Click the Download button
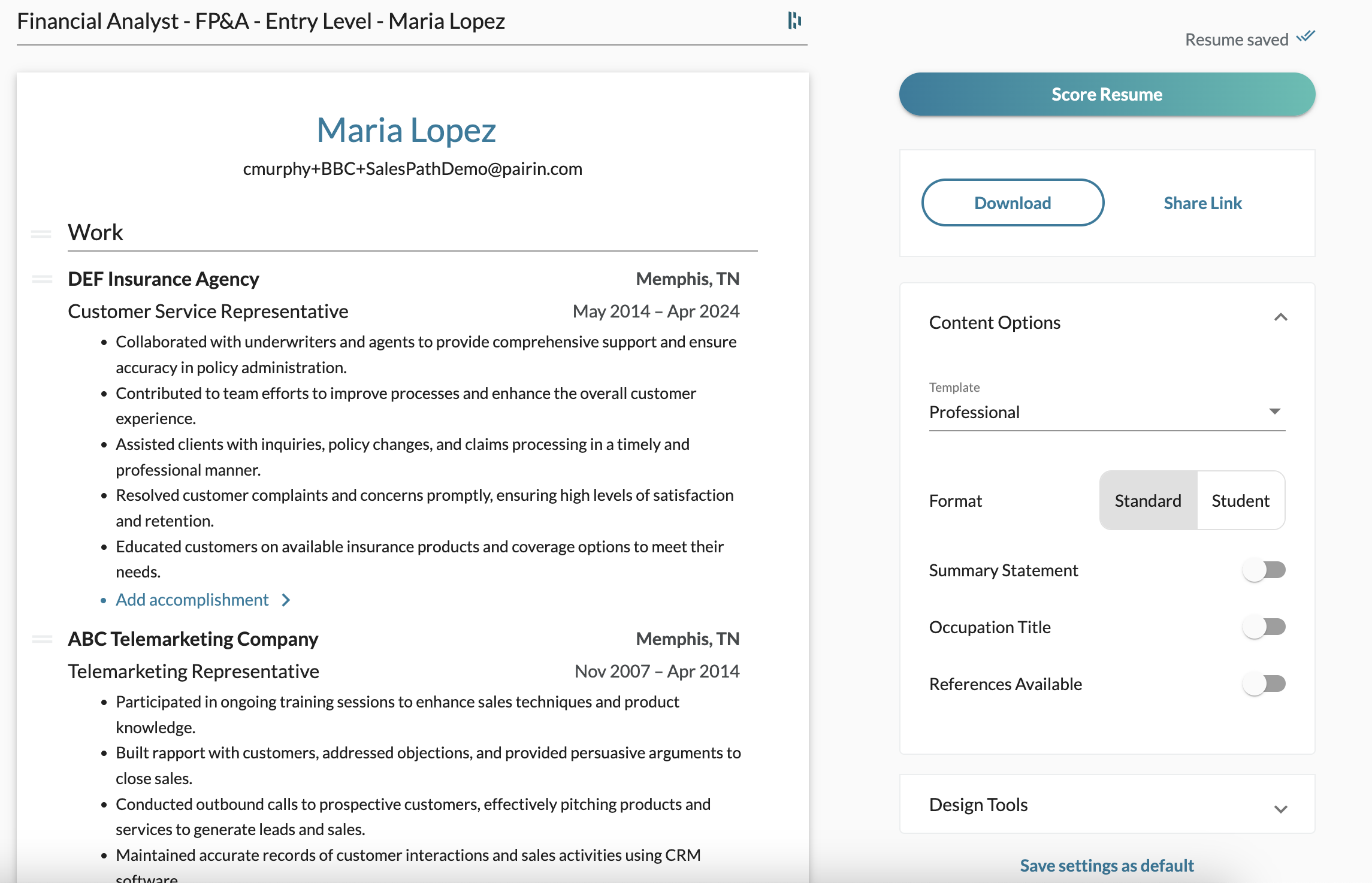 [x=1012, y=203]
